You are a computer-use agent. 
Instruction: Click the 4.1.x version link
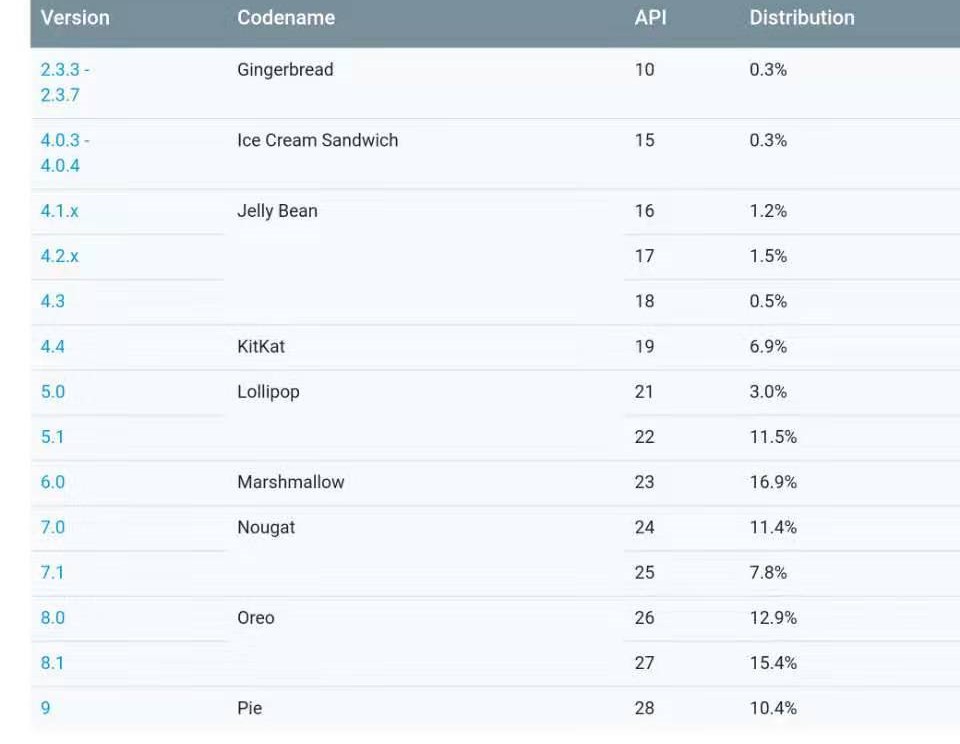coord(59,211)
